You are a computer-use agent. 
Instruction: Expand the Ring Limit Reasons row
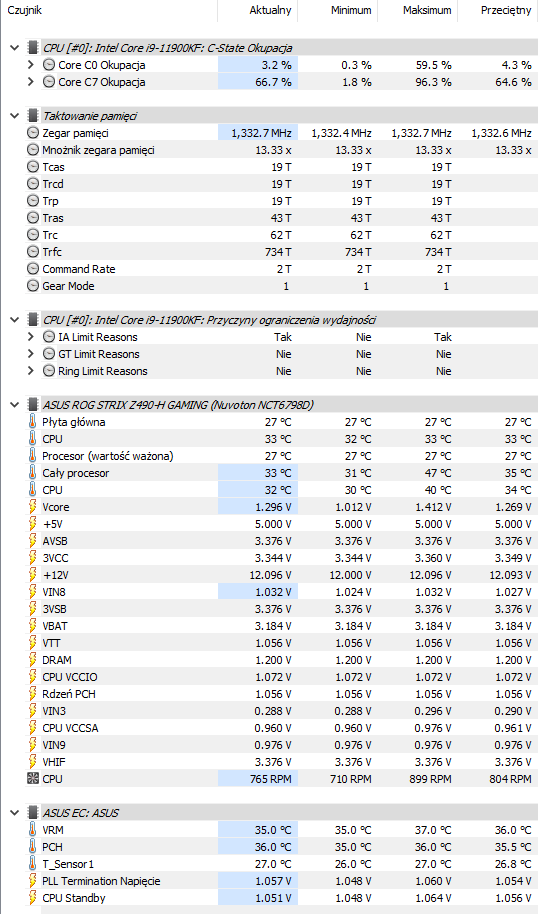(31, 370)
